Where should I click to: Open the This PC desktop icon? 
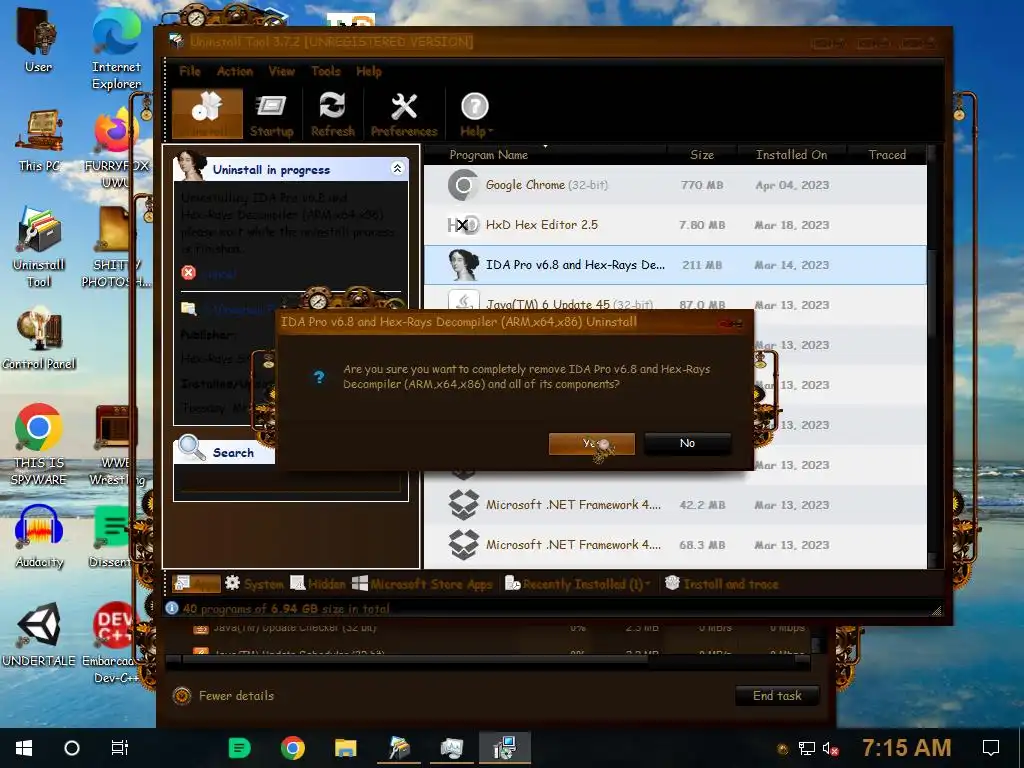pyautogui.click(x=39, y=140)
